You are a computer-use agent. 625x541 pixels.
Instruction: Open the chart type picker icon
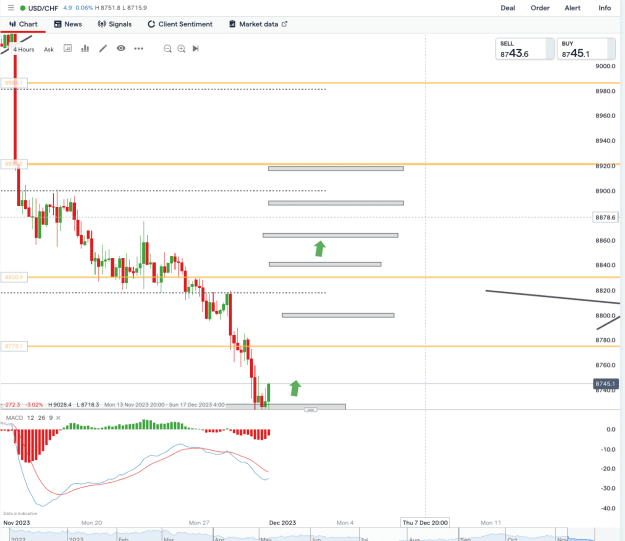click(68, 48)
